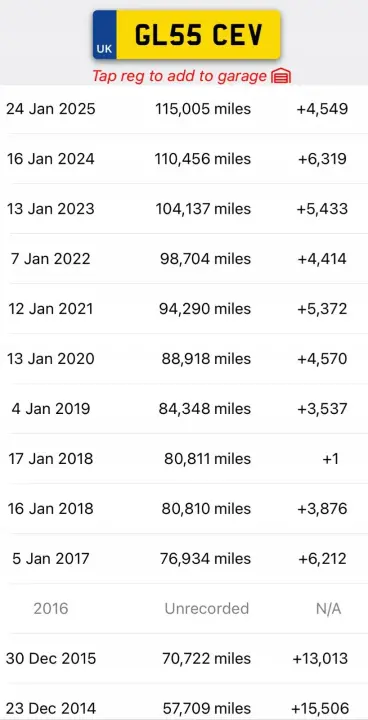368x720 pixels.
Task: Select the 30 Dec 2015 entry
Action: (x=184, y=659)
